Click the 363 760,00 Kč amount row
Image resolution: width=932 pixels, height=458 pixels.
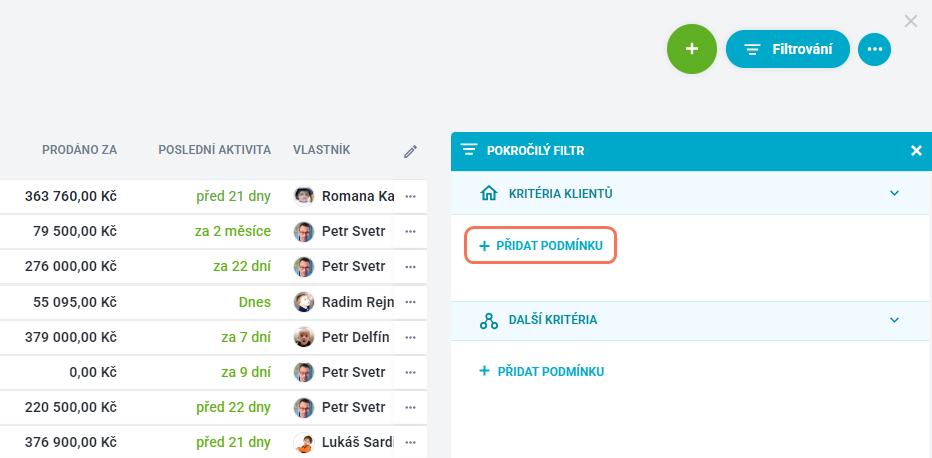[213, 197]
